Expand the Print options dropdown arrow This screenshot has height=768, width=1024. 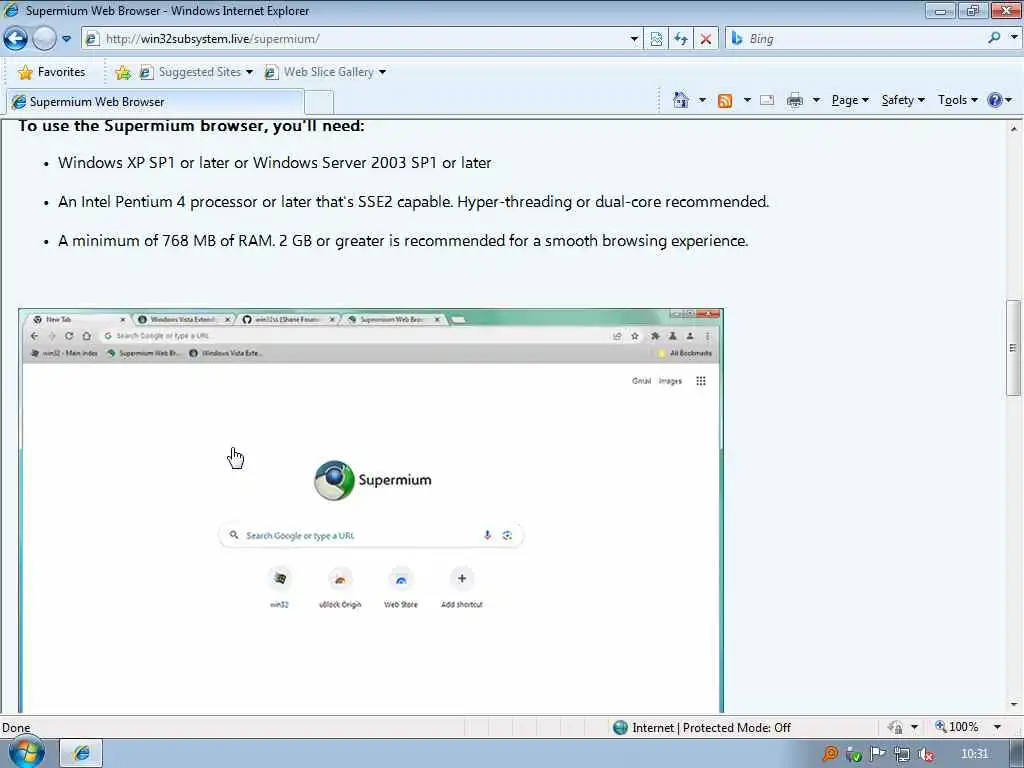pyautogui.click(x=816, y=100)
